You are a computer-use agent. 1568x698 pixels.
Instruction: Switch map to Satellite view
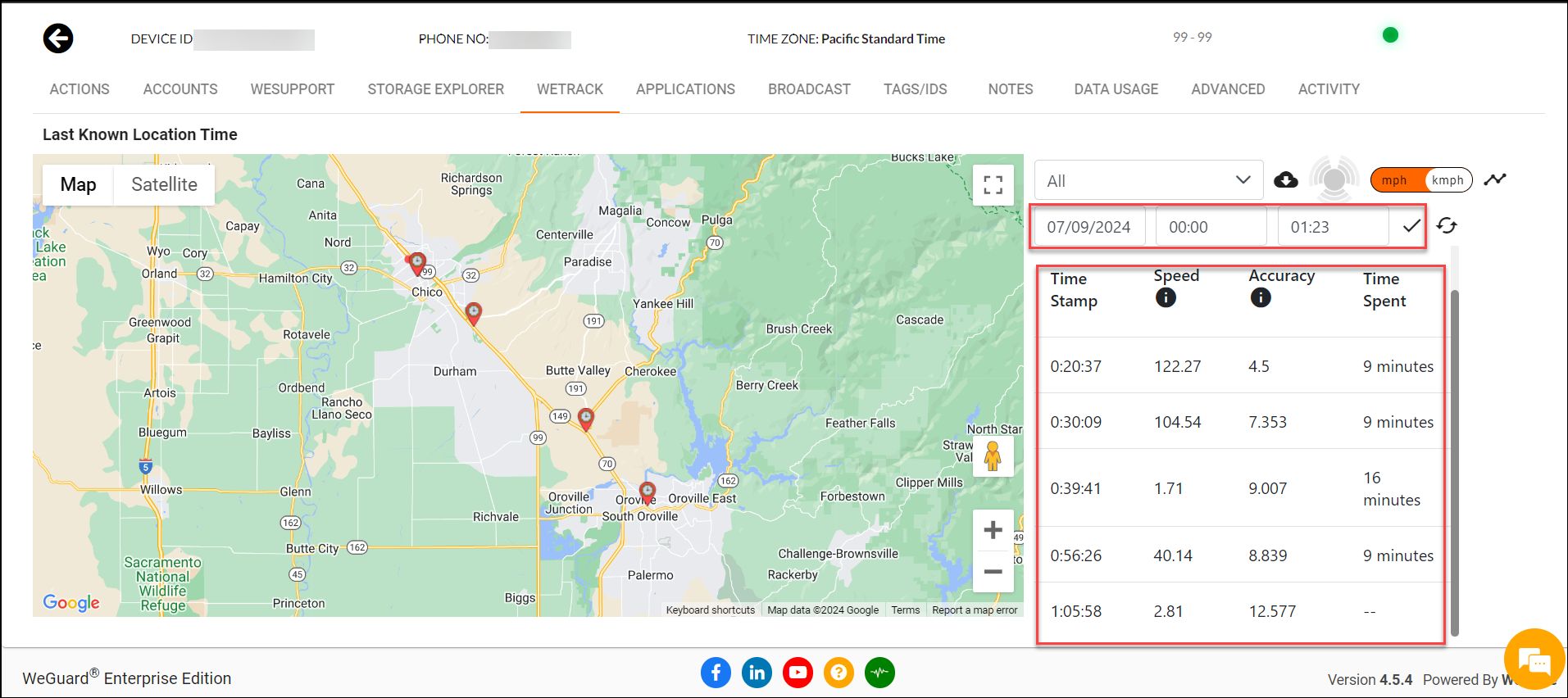[x=164, y=184]
